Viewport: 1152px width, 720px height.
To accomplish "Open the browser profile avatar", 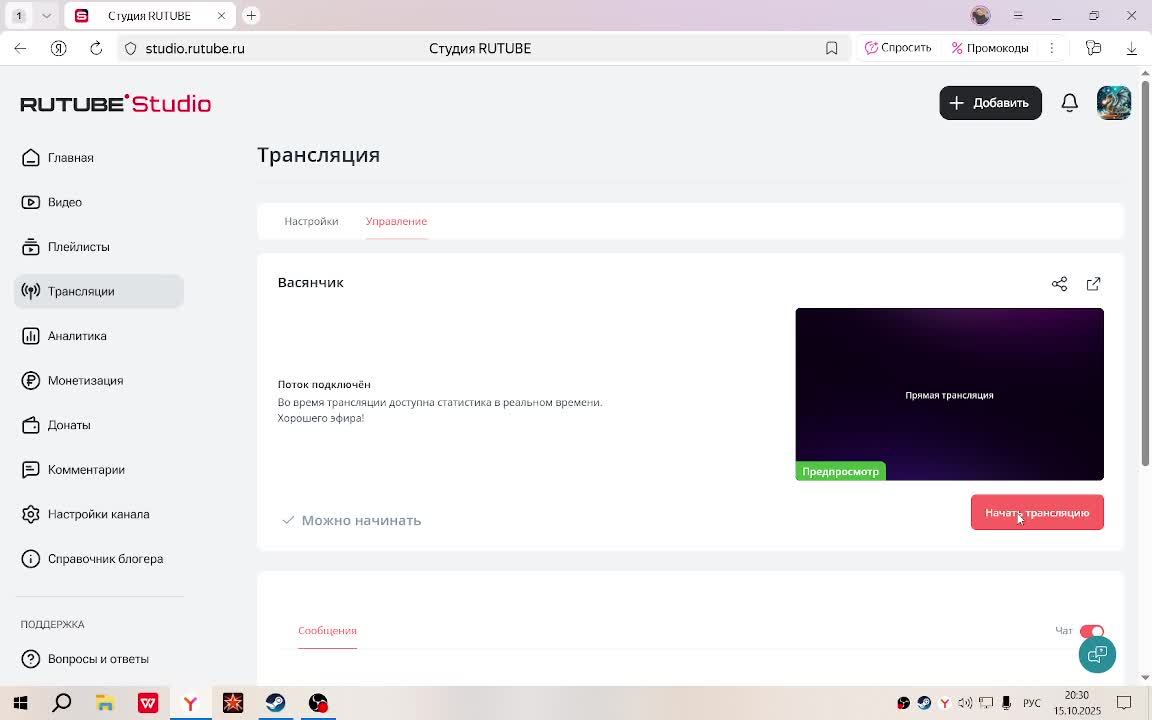I will (980, 15).
